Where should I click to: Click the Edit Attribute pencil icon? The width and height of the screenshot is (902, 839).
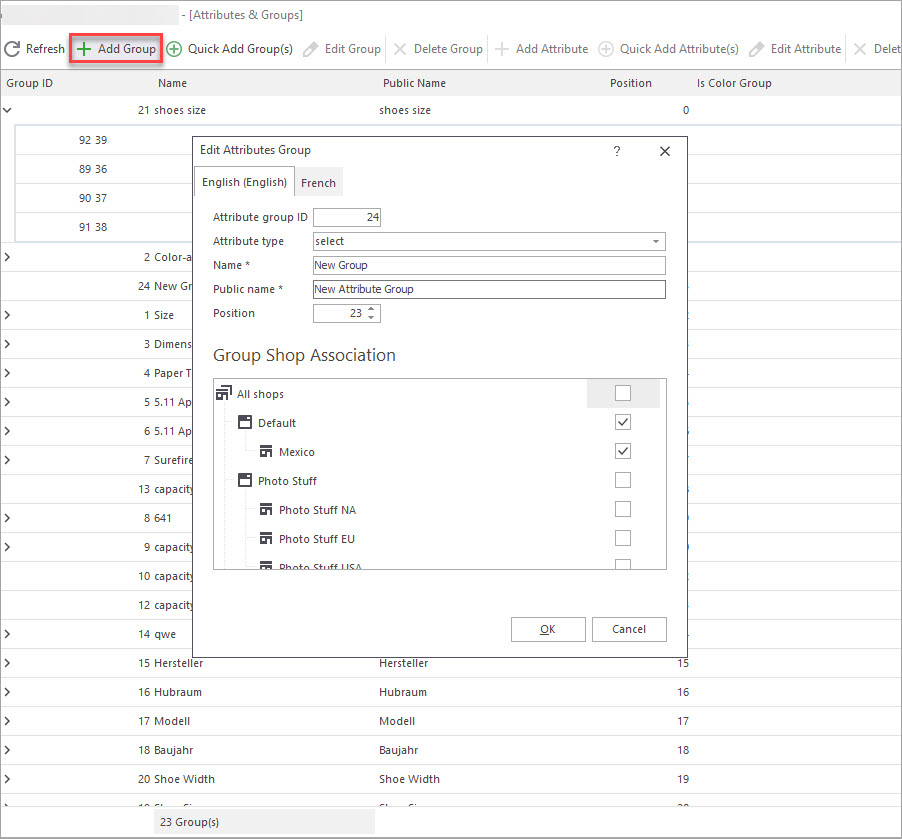(x=757, y=49)
